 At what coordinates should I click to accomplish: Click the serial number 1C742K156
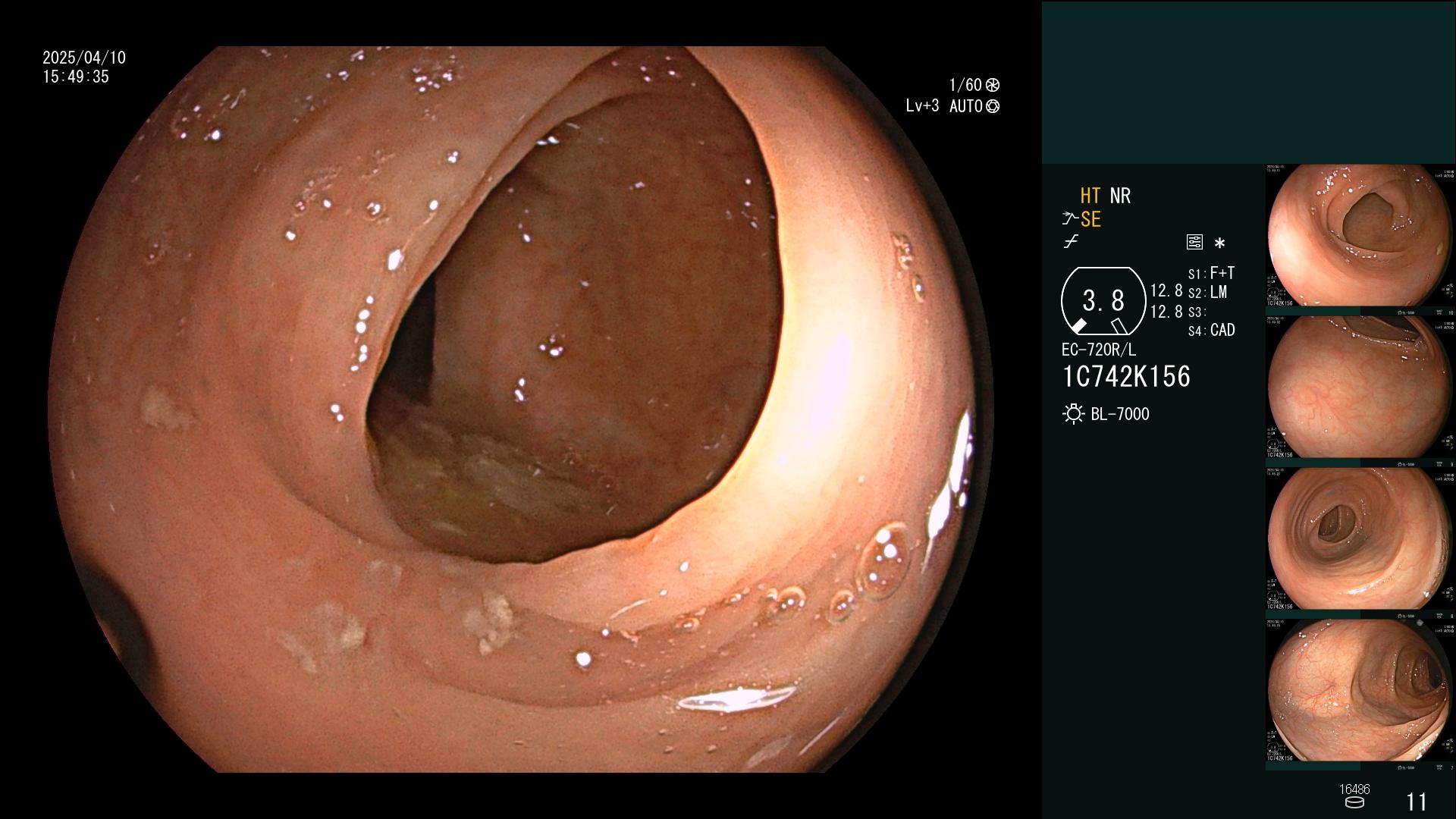point(1126,377)
